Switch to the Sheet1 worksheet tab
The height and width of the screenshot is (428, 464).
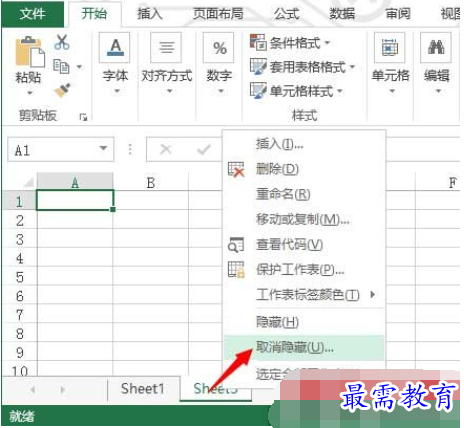click(x=143, y=389)
